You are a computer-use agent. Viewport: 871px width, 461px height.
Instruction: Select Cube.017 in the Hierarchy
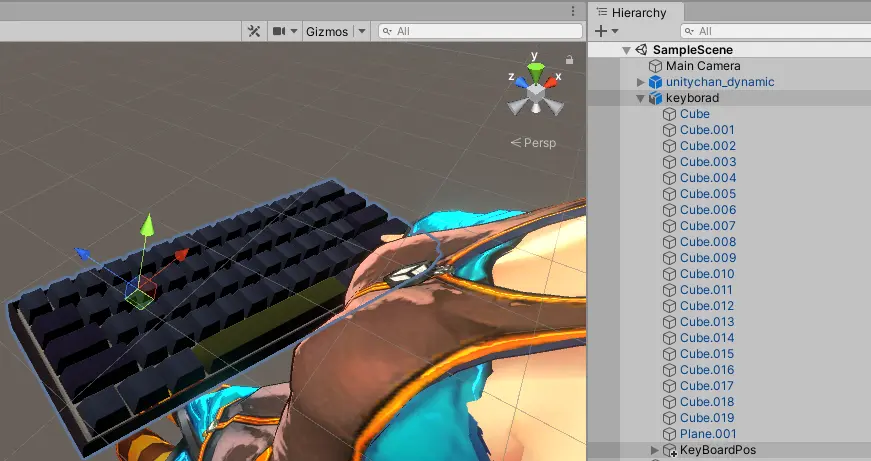707,386
